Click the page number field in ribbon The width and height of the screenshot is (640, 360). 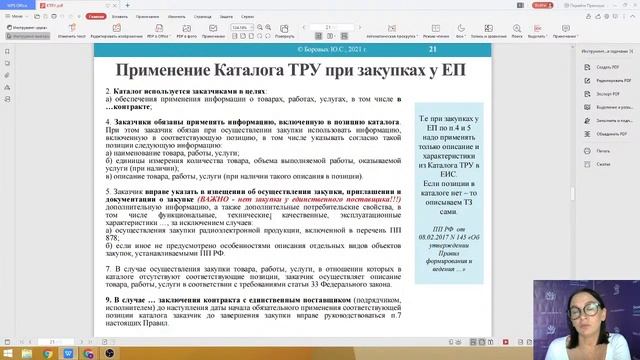pos(331,27)
